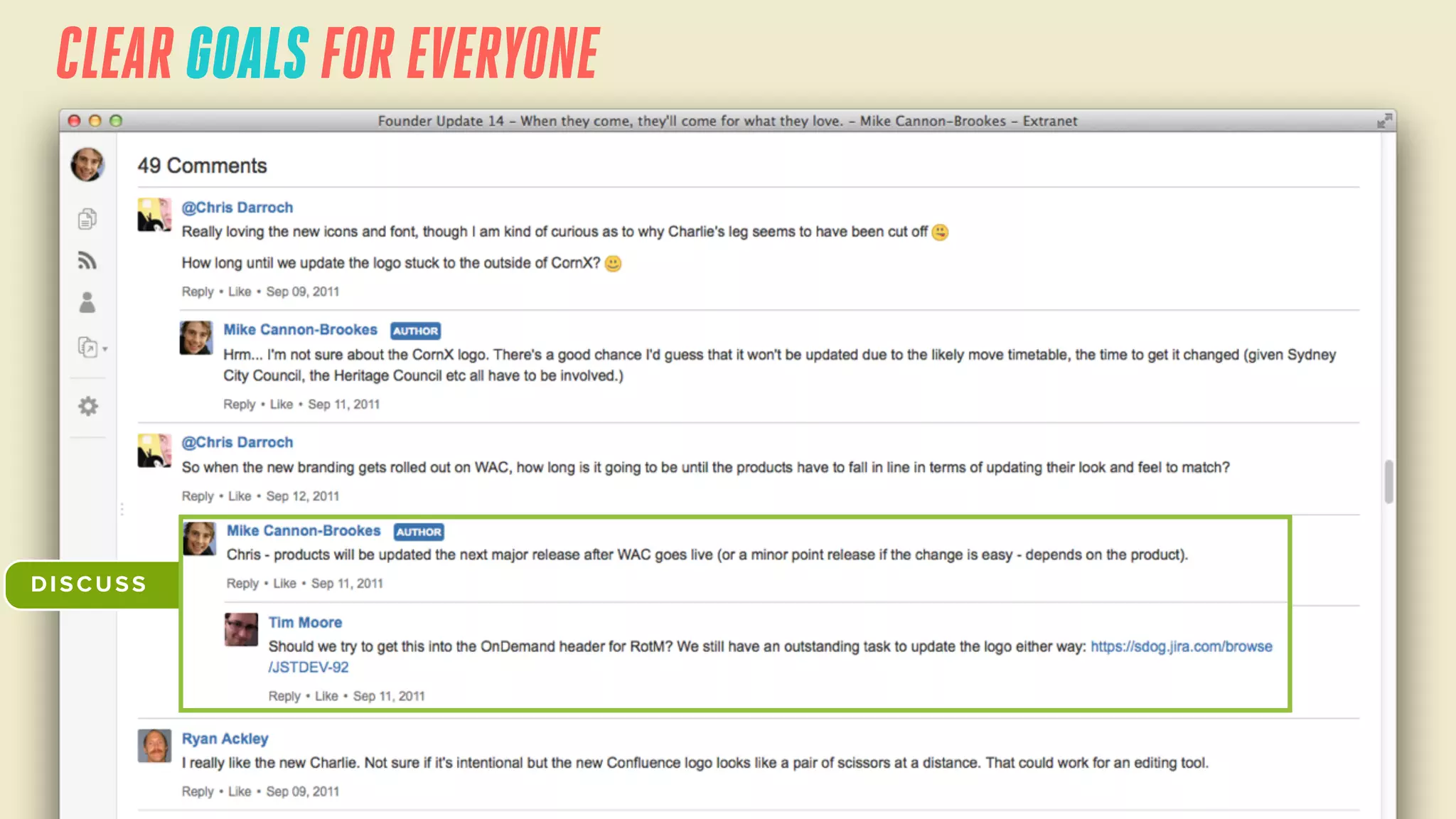Open the pages icon in sidebar
The height and width of the screenshot is (819, 1456).
coord(87,219)
